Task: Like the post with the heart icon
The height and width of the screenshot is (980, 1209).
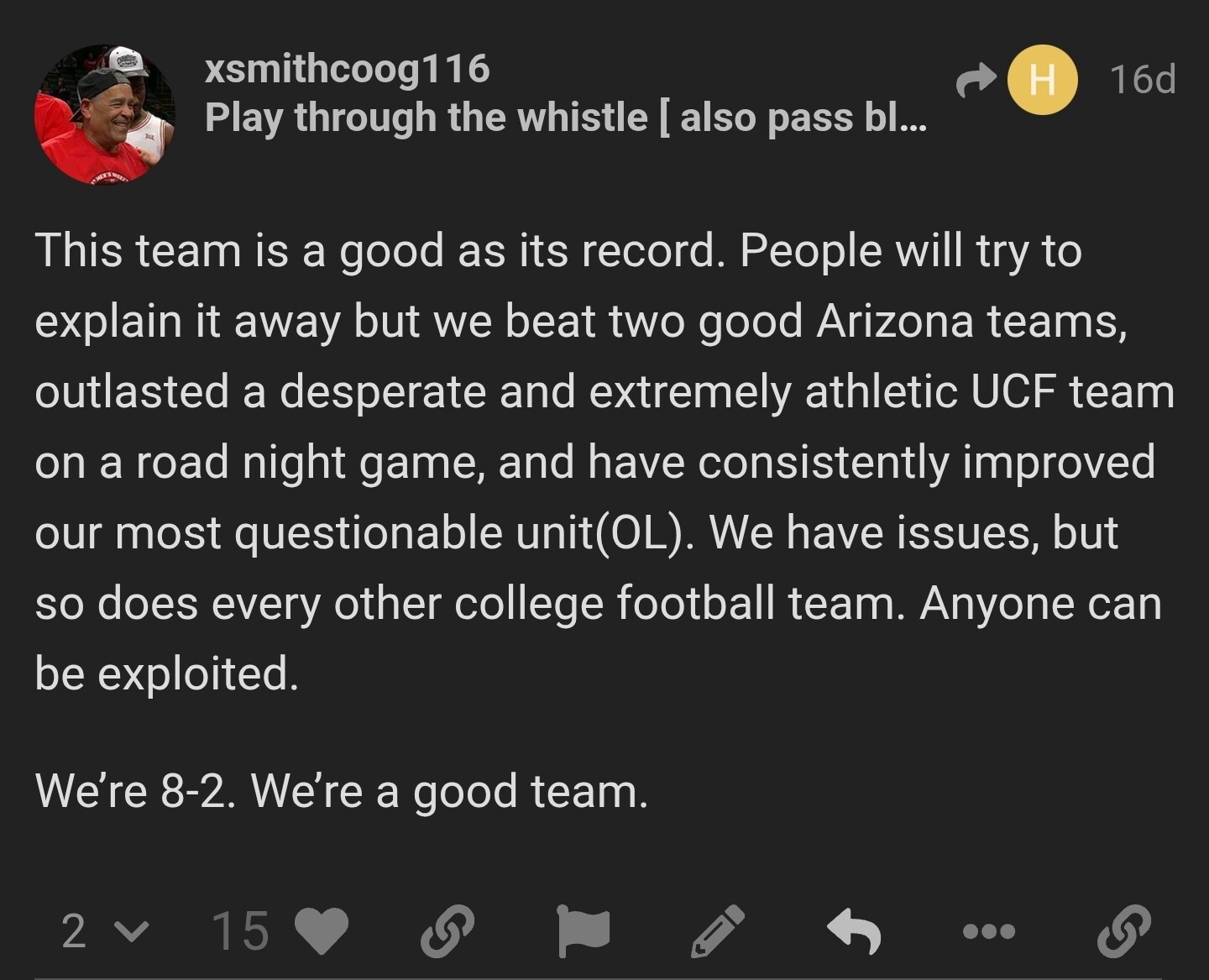Action: pyautogui.click(x=322, y=931)
